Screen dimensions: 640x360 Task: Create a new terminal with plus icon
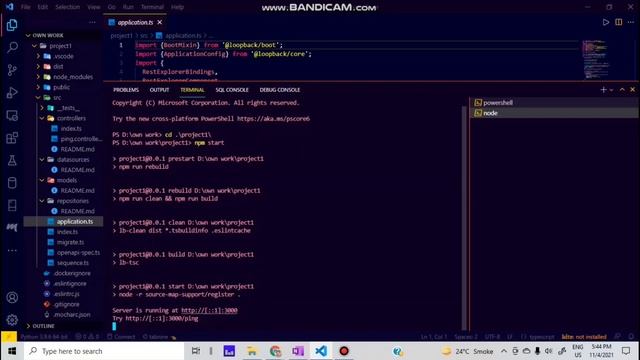603,90
